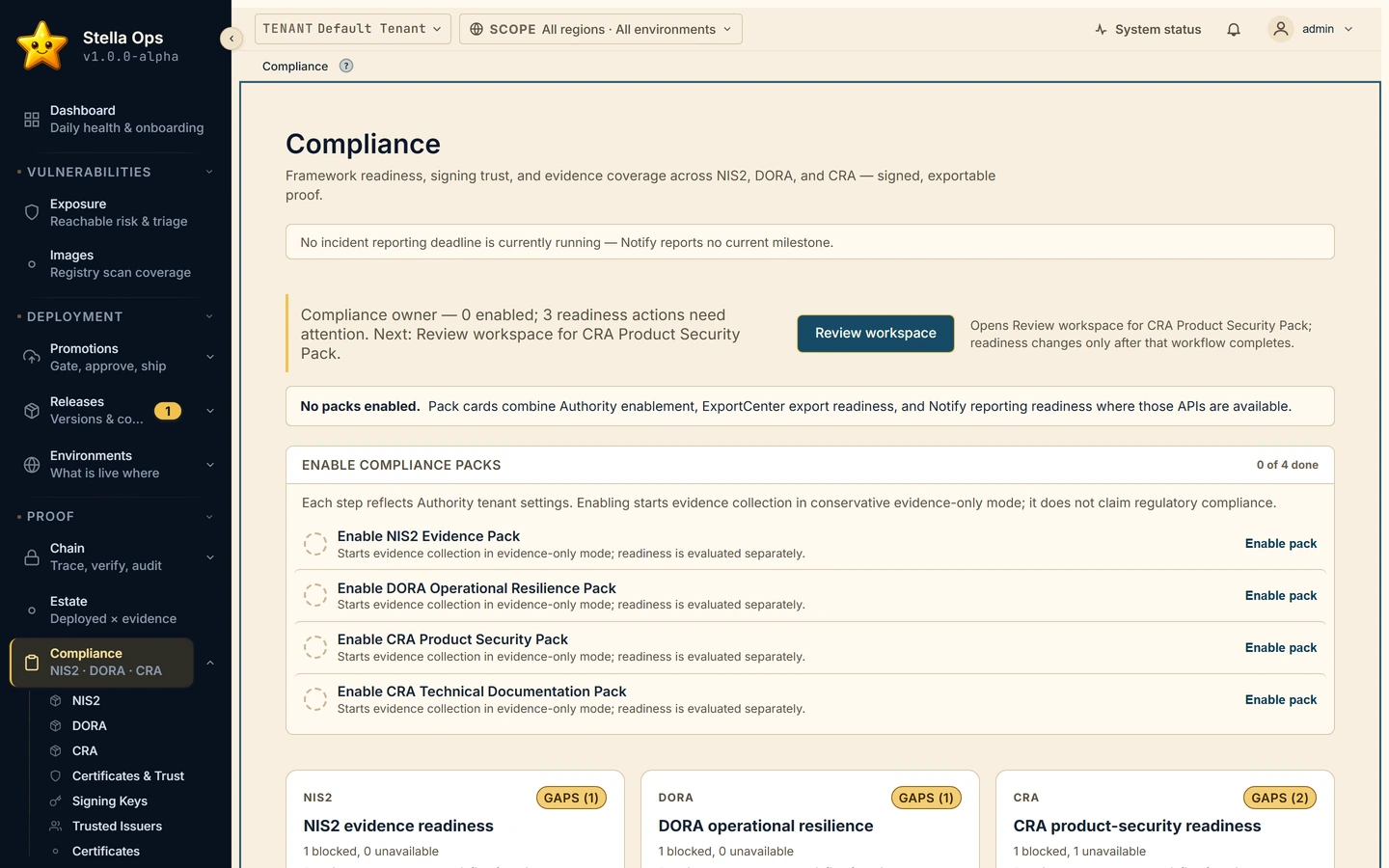Click the Stella Ops star logo

(x=42, y=45)
